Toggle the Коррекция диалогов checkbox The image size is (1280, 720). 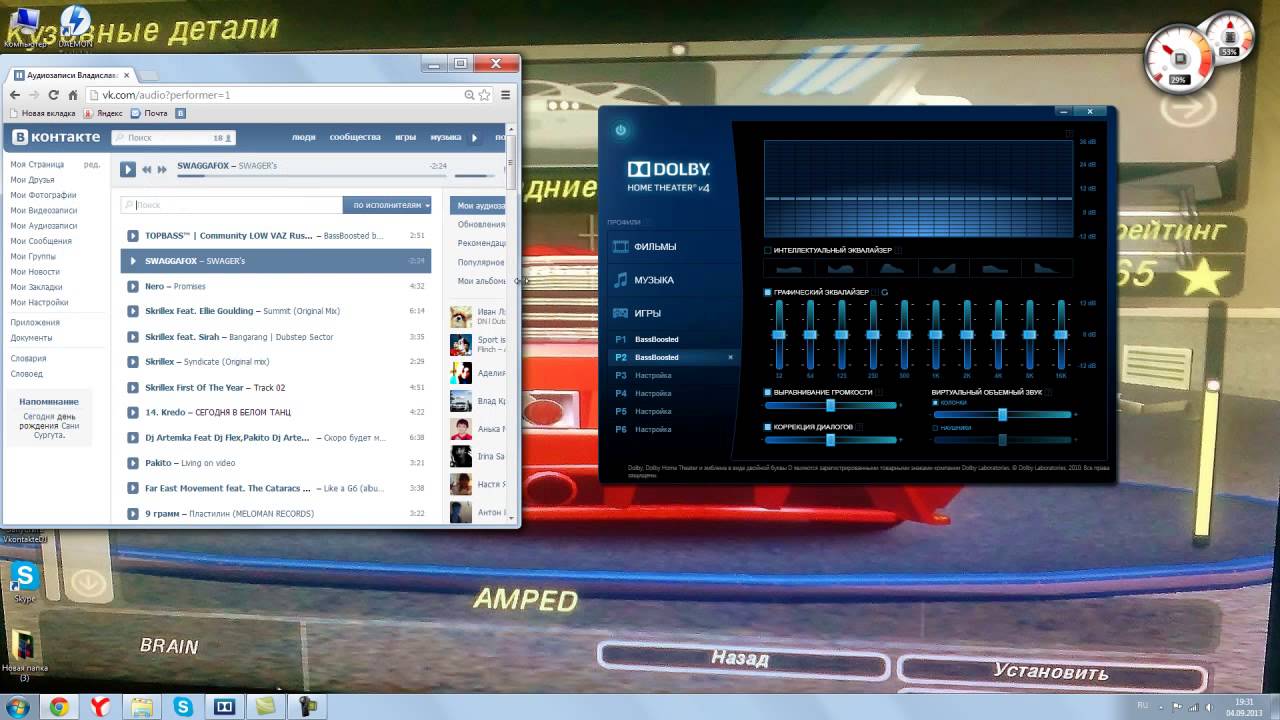(x=768, y=427)
